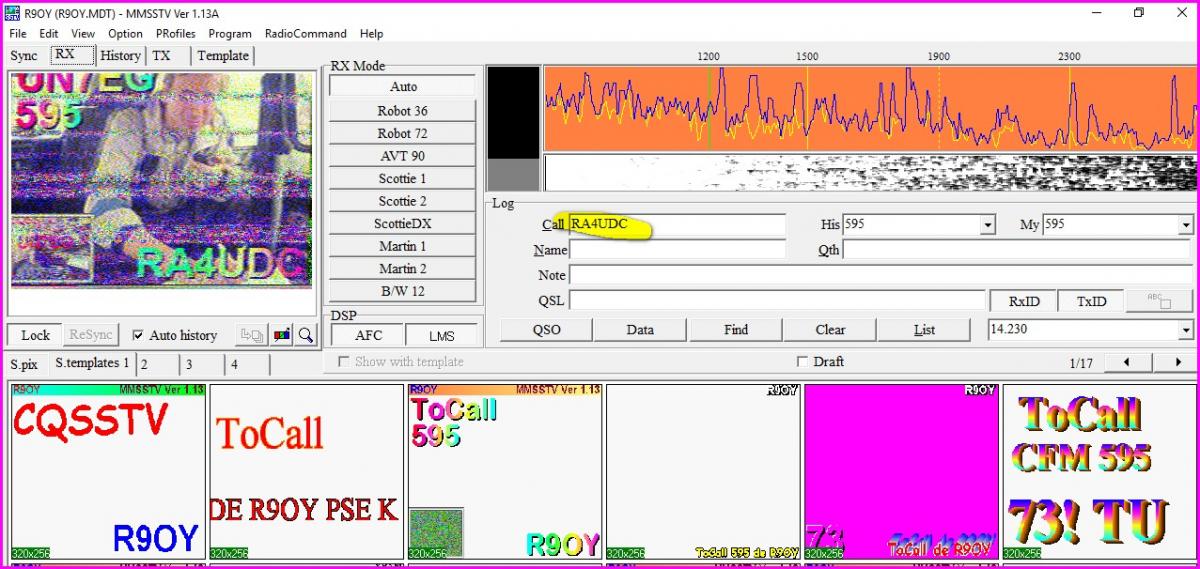Open the 14.230 frequency dropdown

click(1185, 330)
